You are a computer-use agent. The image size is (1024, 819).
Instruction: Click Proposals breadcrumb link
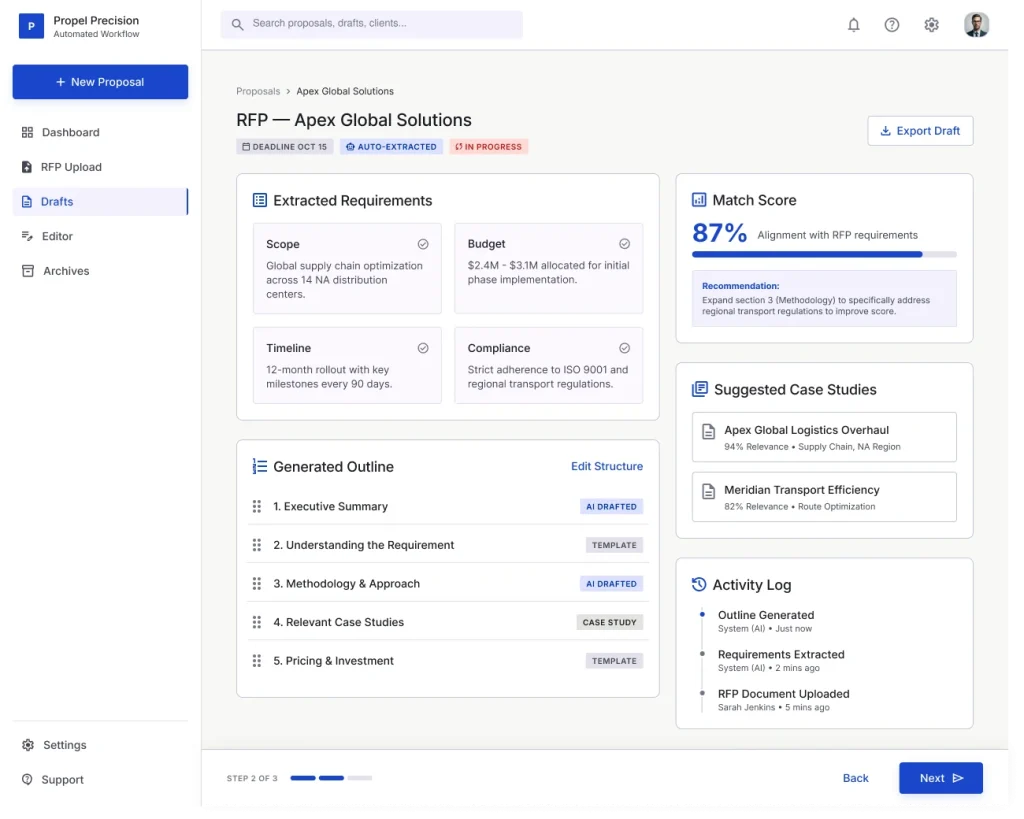tap(258, 91)
